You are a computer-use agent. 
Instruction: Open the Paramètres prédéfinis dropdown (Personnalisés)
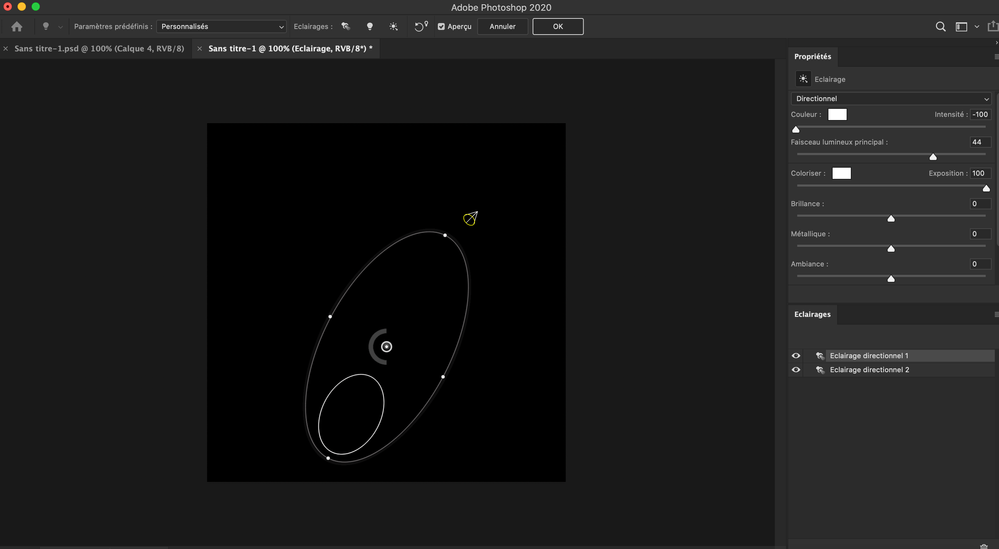(221, 27)
